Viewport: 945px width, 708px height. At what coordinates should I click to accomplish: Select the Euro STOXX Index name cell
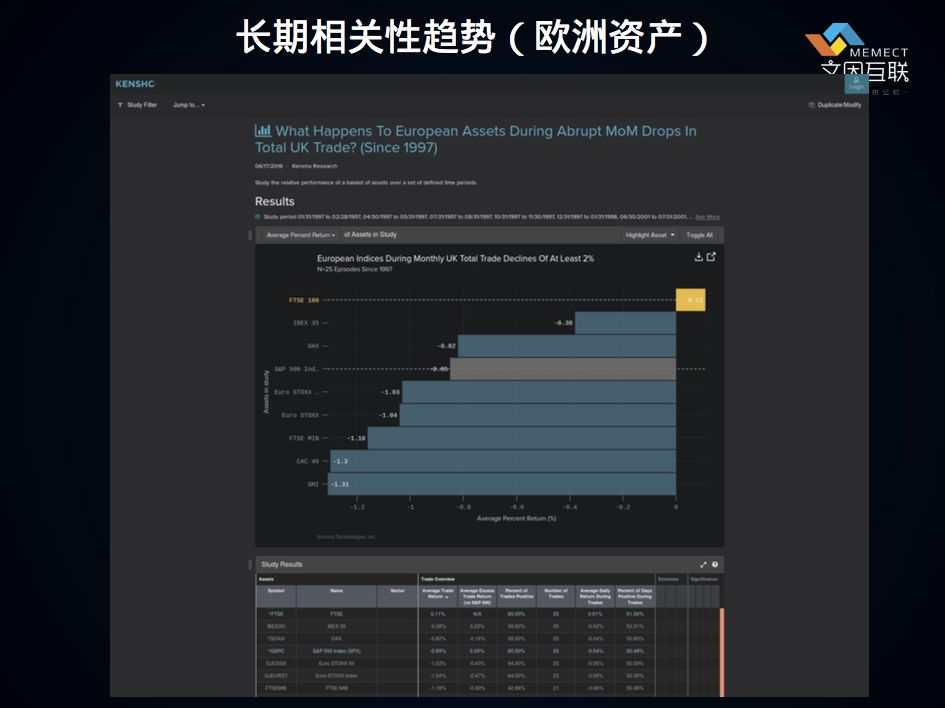[336, 676]
